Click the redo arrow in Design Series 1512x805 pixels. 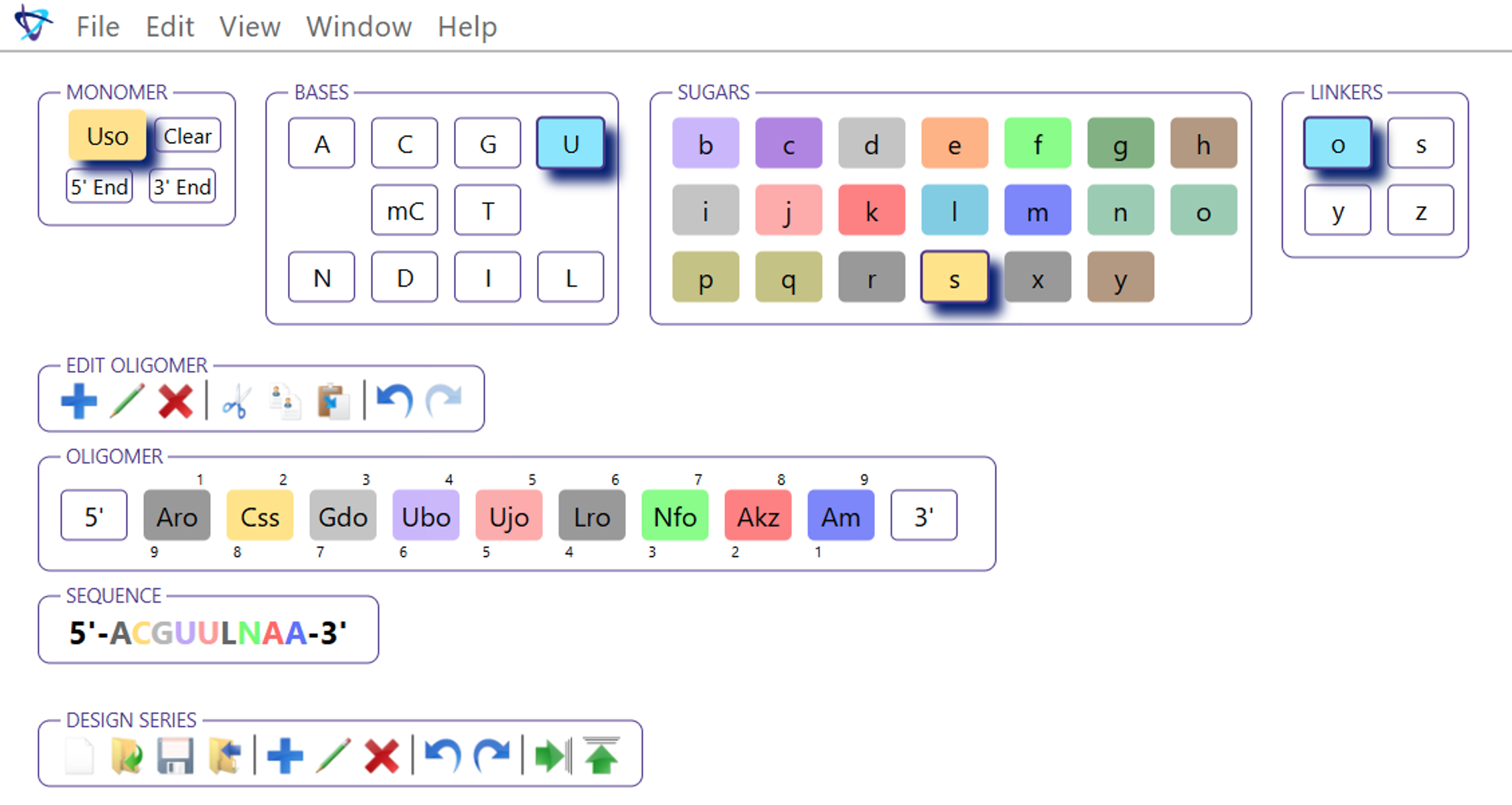pyautogui.click(x=492, y=755)
